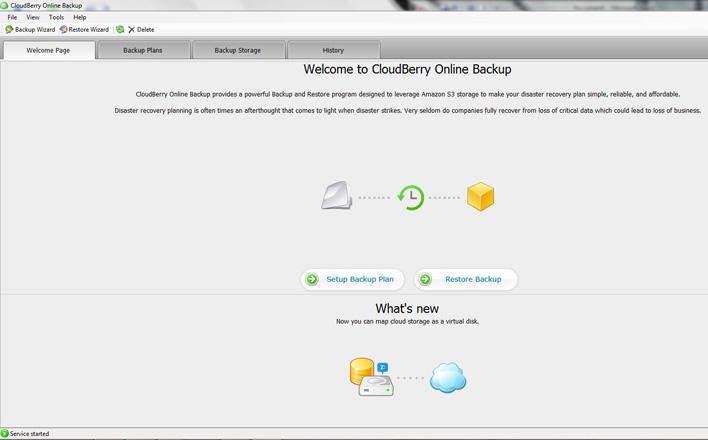
Task: Click the 'Service started' status text
Action: [x=29, y=434]
